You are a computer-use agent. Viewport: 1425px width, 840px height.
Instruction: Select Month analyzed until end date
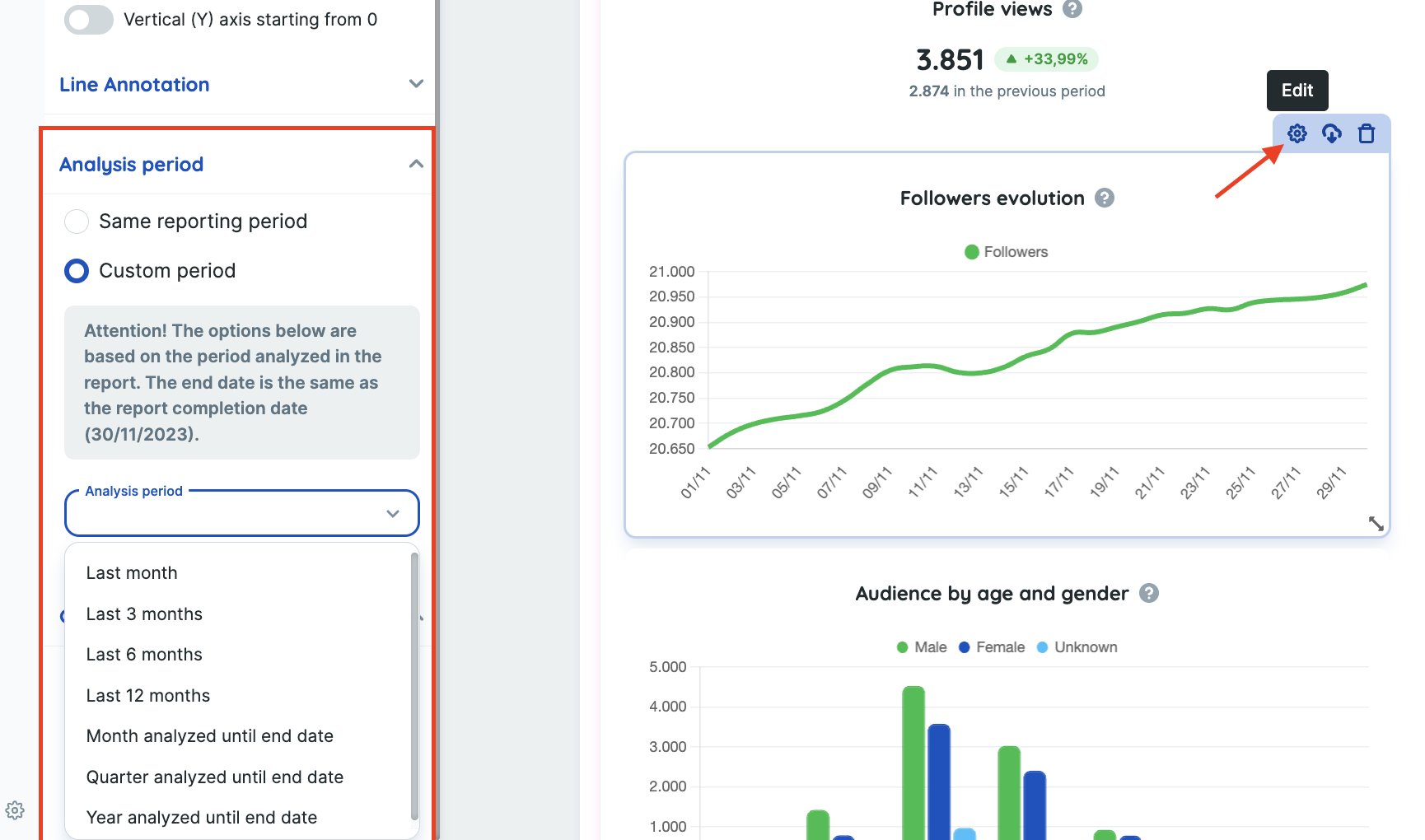(x=209, y=735)
